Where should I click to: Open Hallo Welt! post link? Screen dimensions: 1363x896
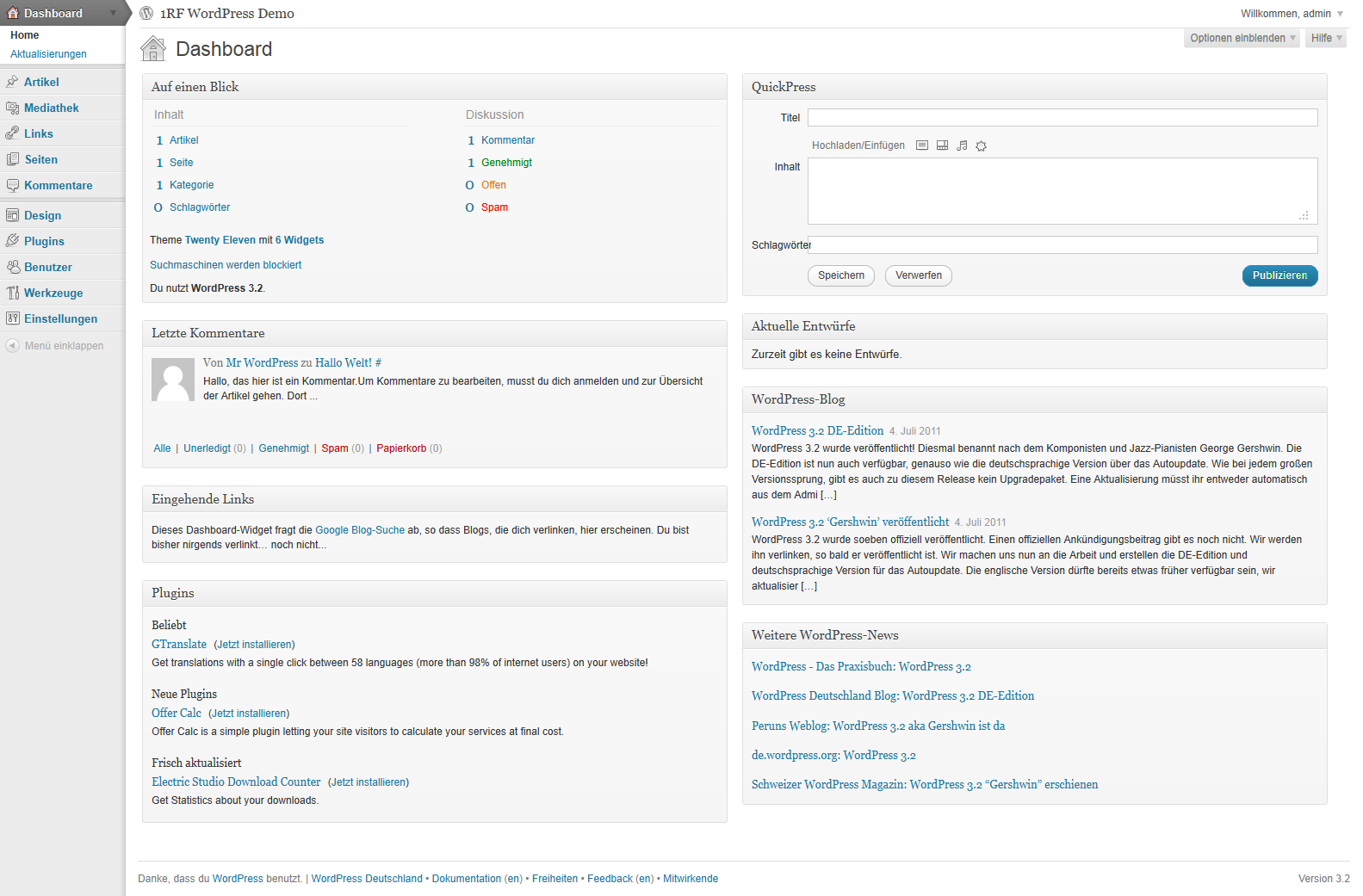pos(344,363)
